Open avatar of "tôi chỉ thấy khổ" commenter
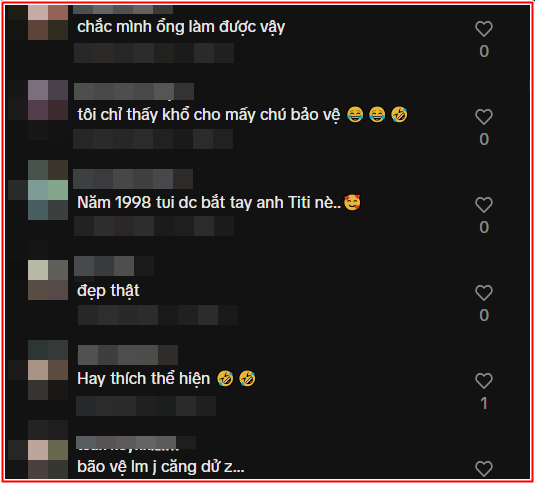535x484 pixels. (48, 100)
